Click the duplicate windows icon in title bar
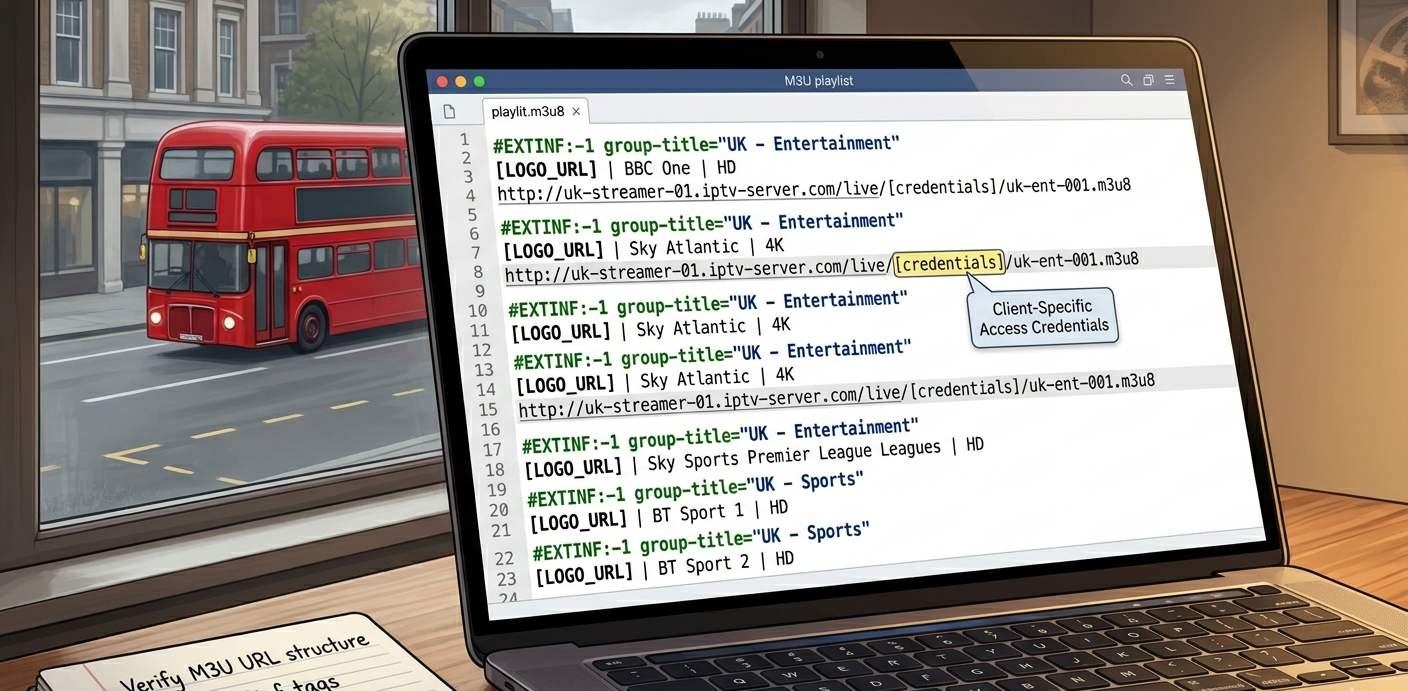 [1148, 80]
